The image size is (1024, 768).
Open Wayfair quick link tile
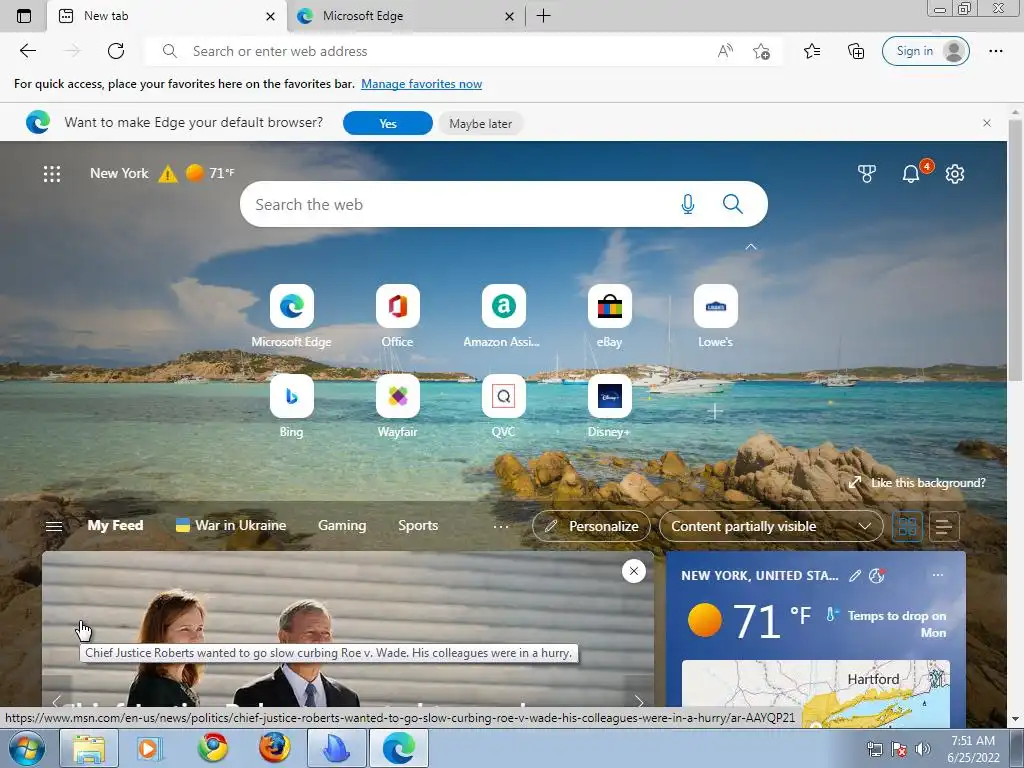coord(398,396)
